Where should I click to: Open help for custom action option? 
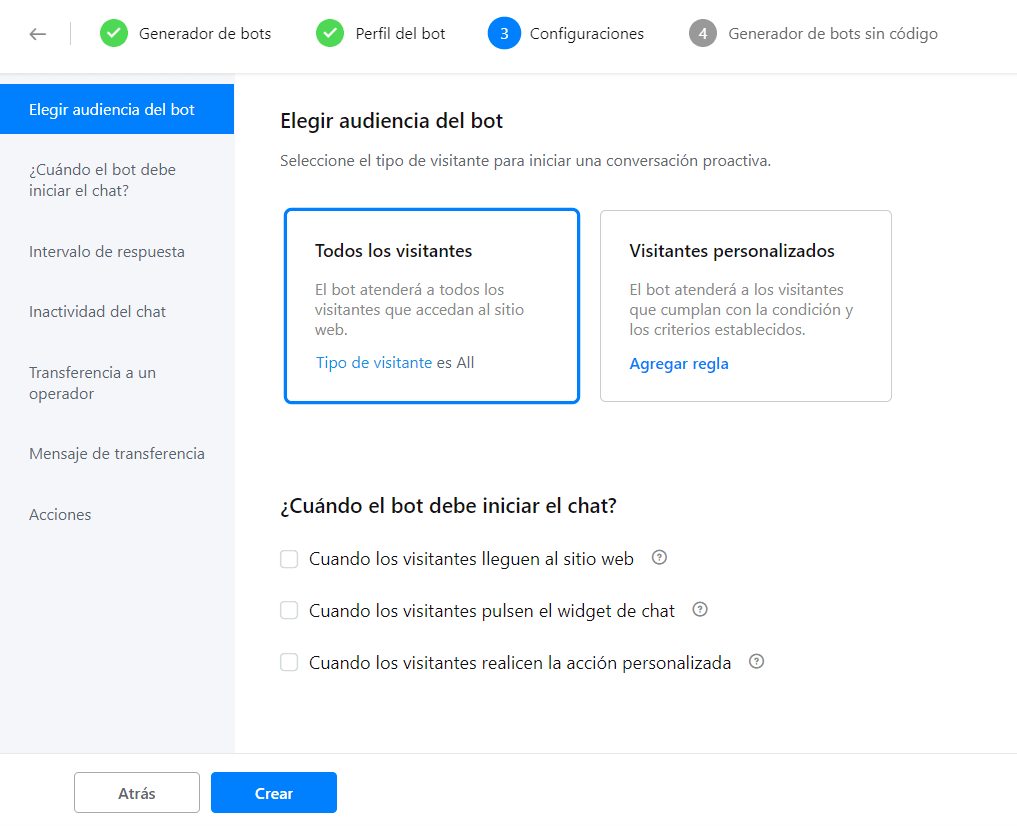pyautogui.click(x=756, y=661)
